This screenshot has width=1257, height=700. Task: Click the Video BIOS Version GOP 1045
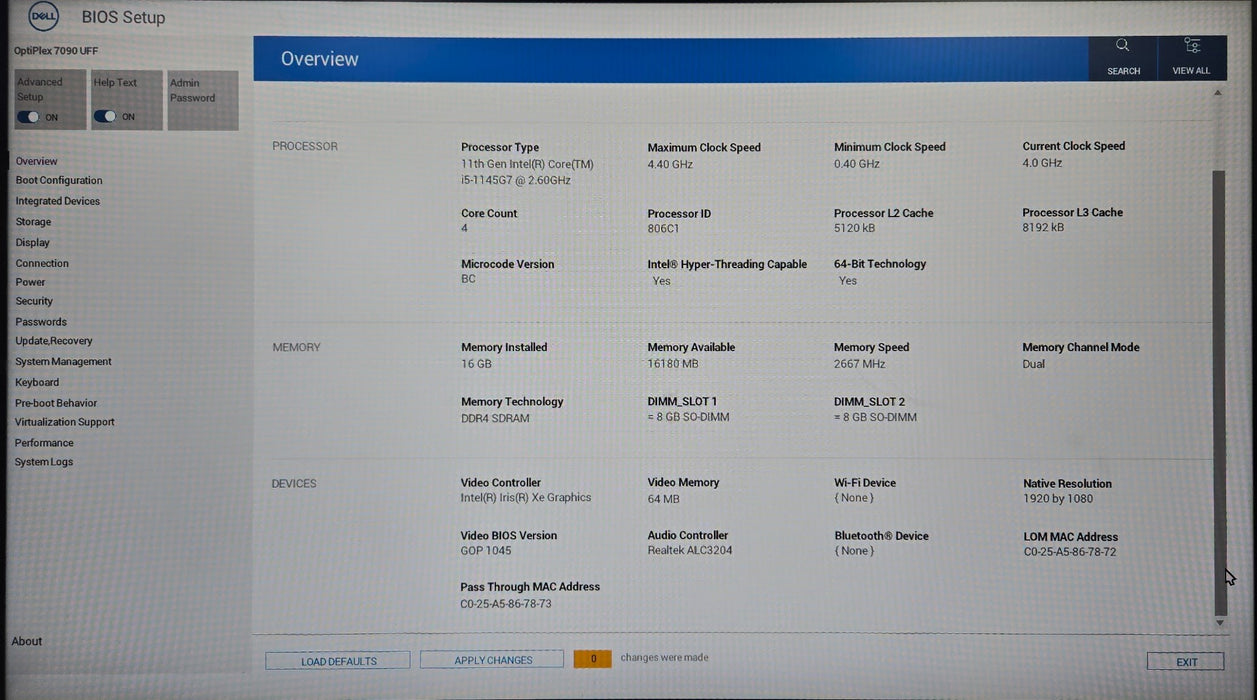point(486,551)
